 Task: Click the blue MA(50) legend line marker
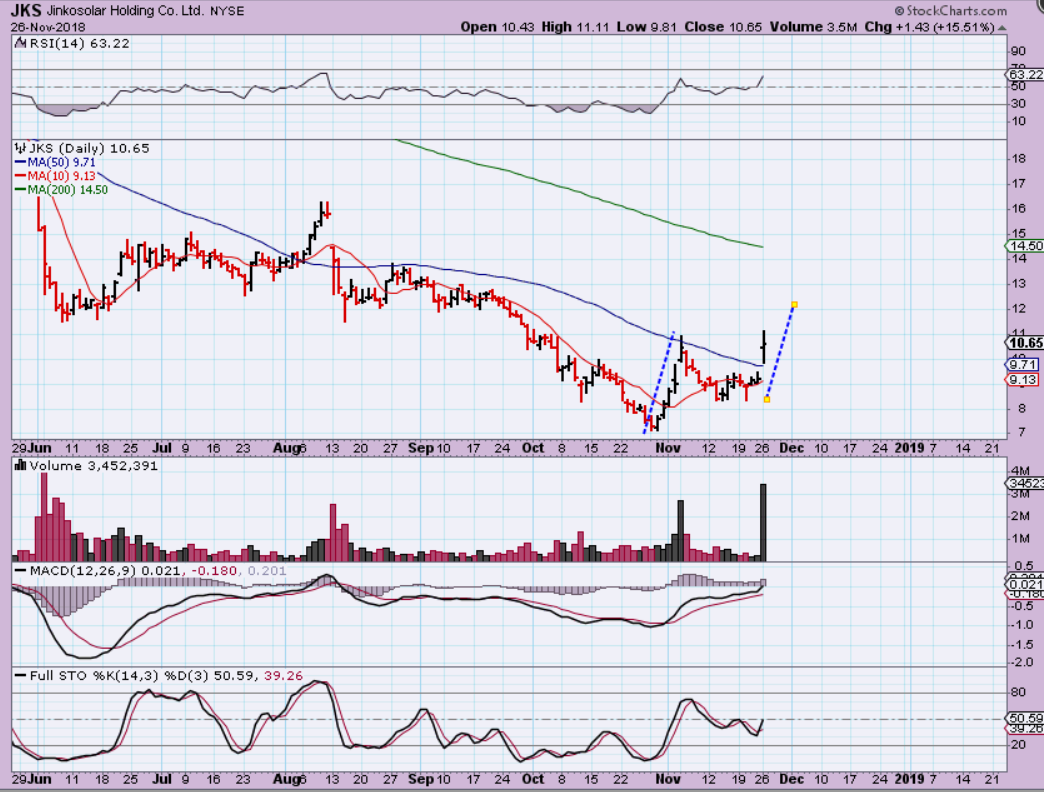20,162
